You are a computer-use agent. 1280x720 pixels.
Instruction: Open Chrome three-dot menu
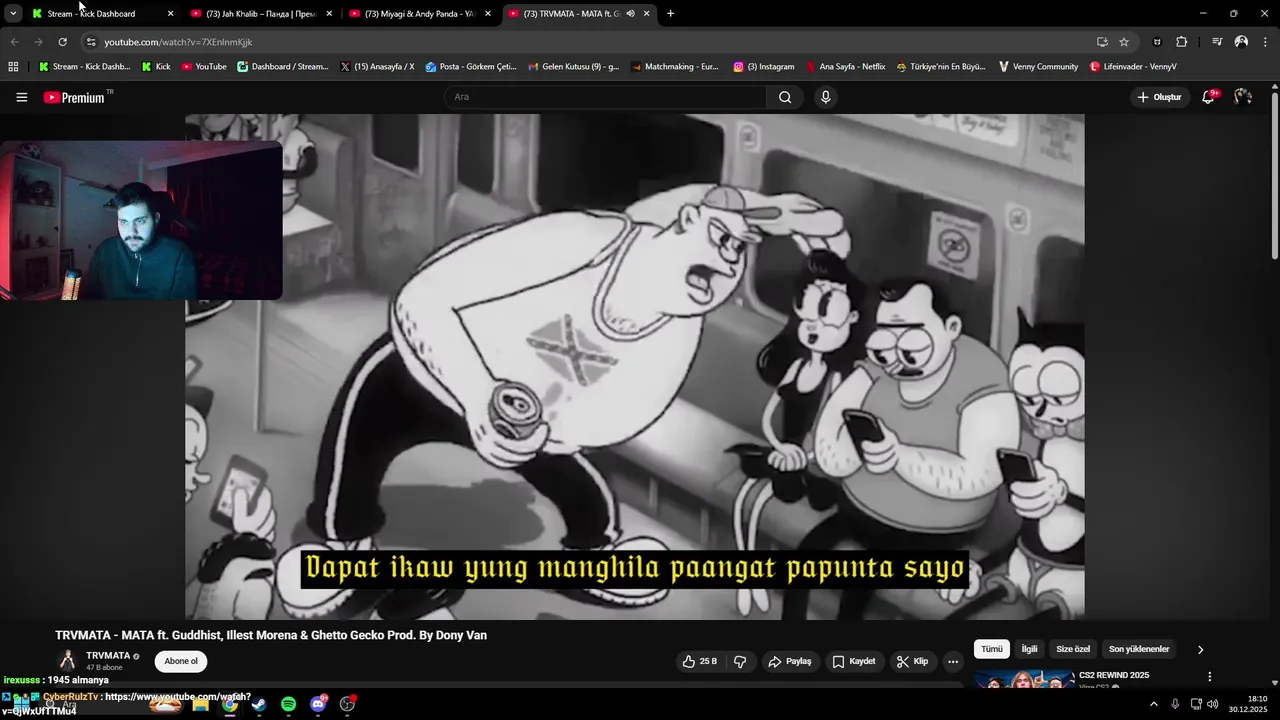coord(1265,42)
